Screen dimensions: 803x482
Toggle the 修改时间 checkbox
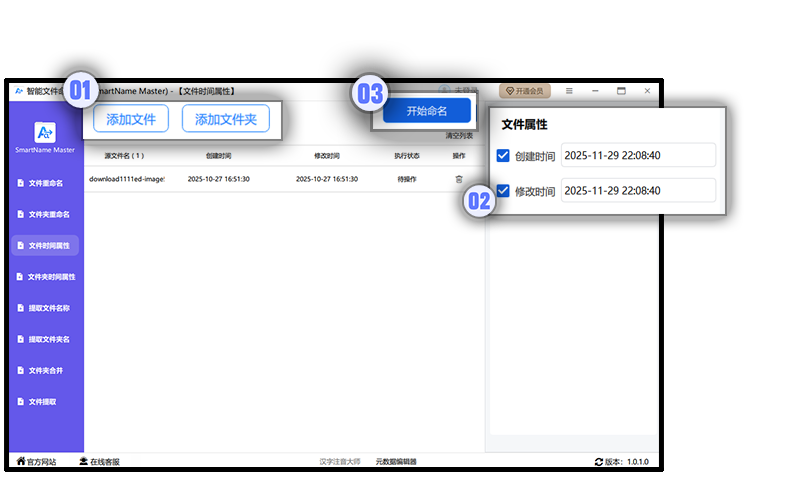pos(503,190)
